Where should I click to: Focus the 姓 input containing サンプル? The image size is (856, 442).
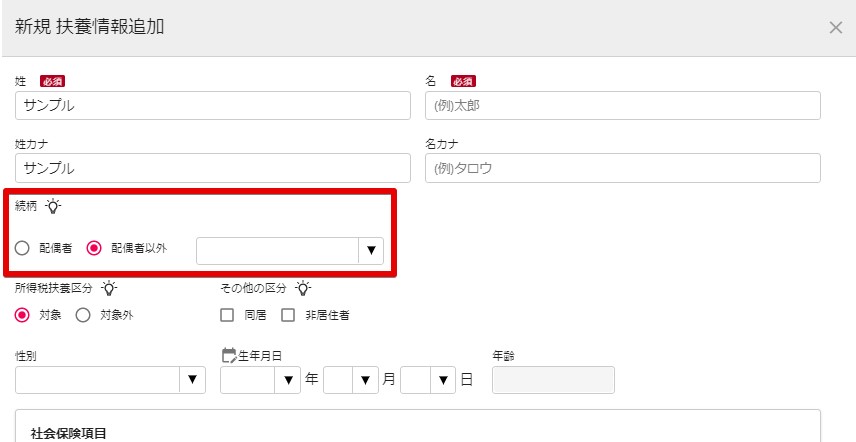213,105
